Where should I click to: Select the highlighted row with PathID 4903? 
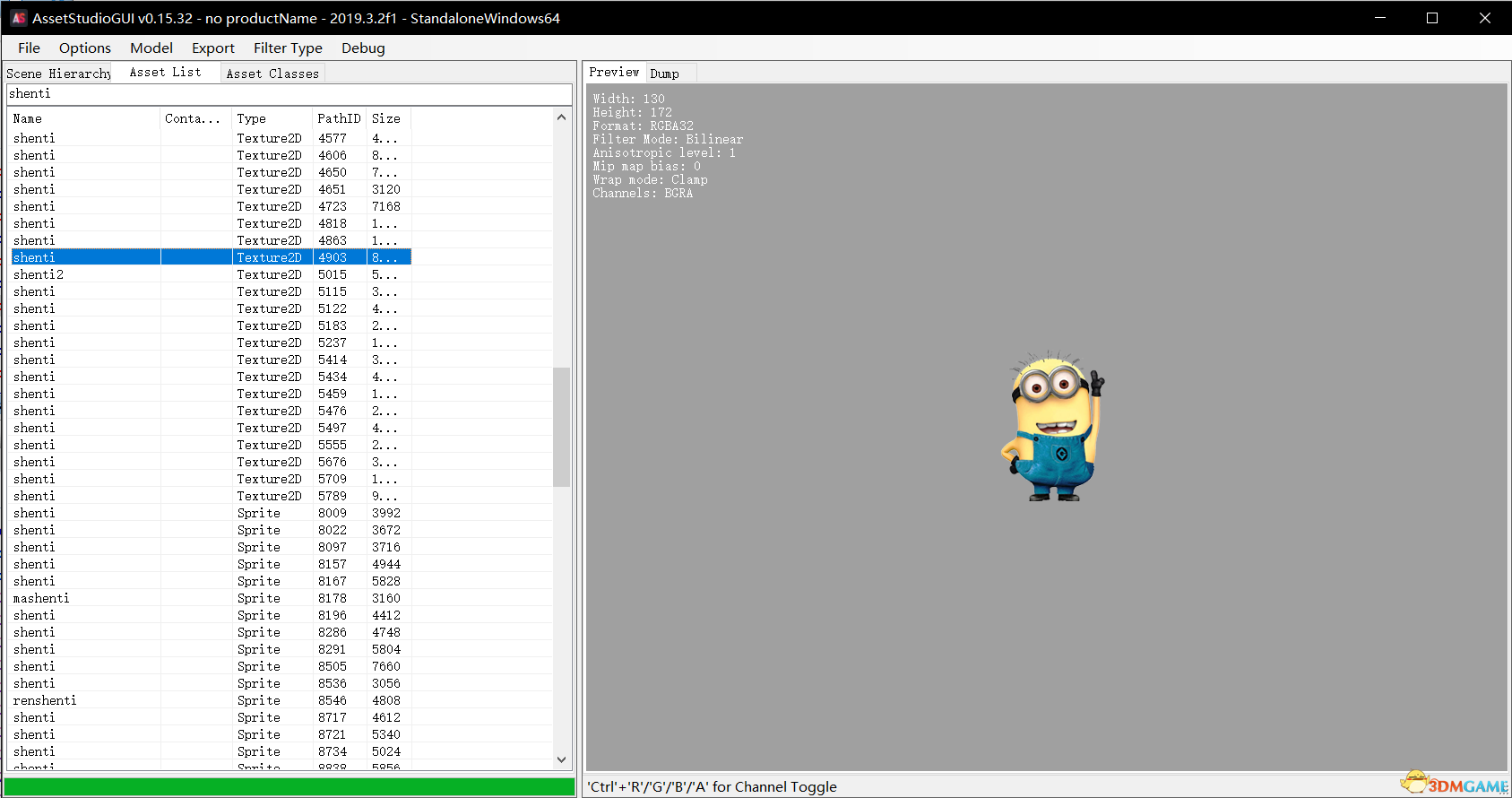point(211,257)
